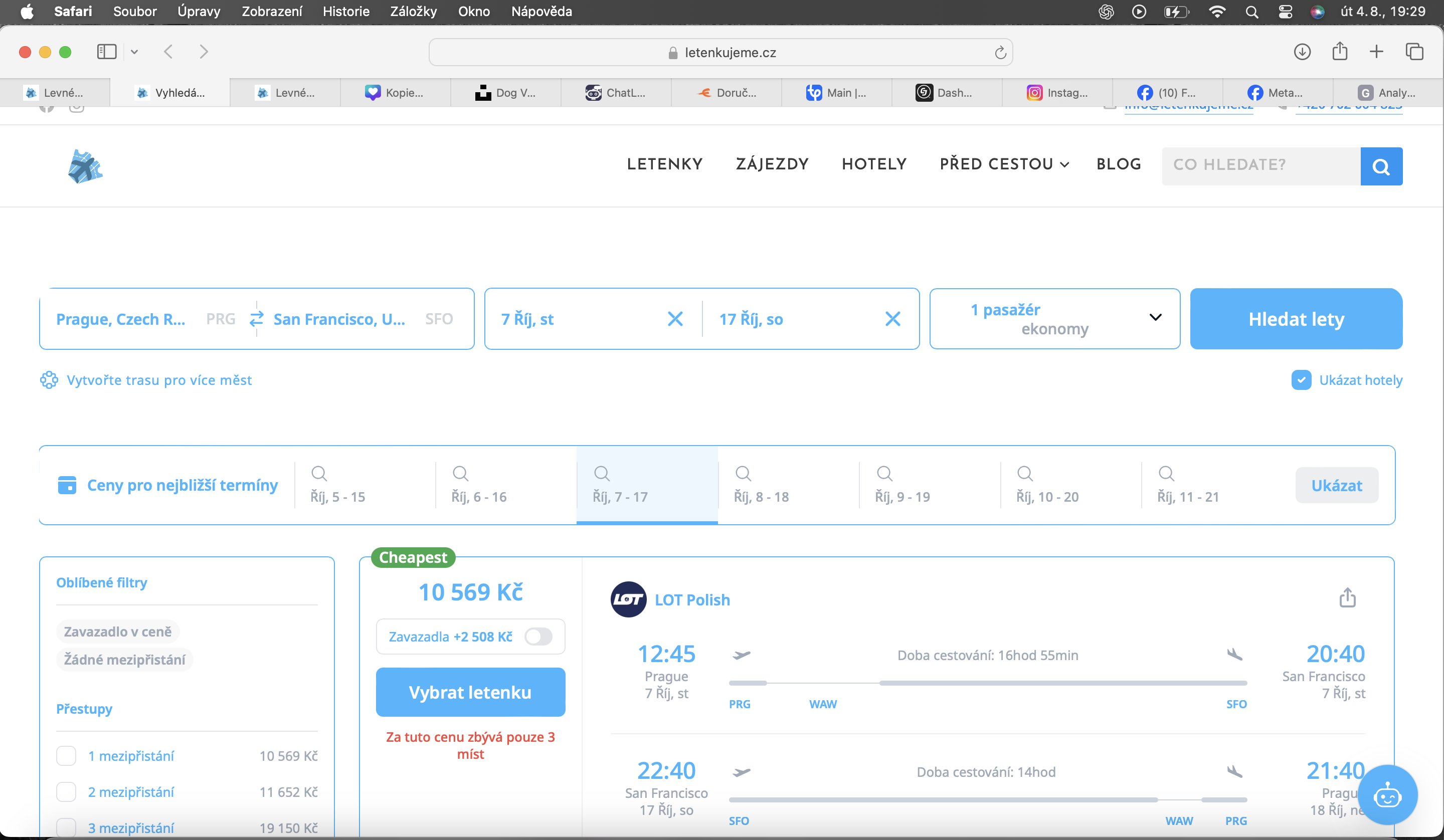
Task: Open the Apple menu
Action: pos(27,12)
